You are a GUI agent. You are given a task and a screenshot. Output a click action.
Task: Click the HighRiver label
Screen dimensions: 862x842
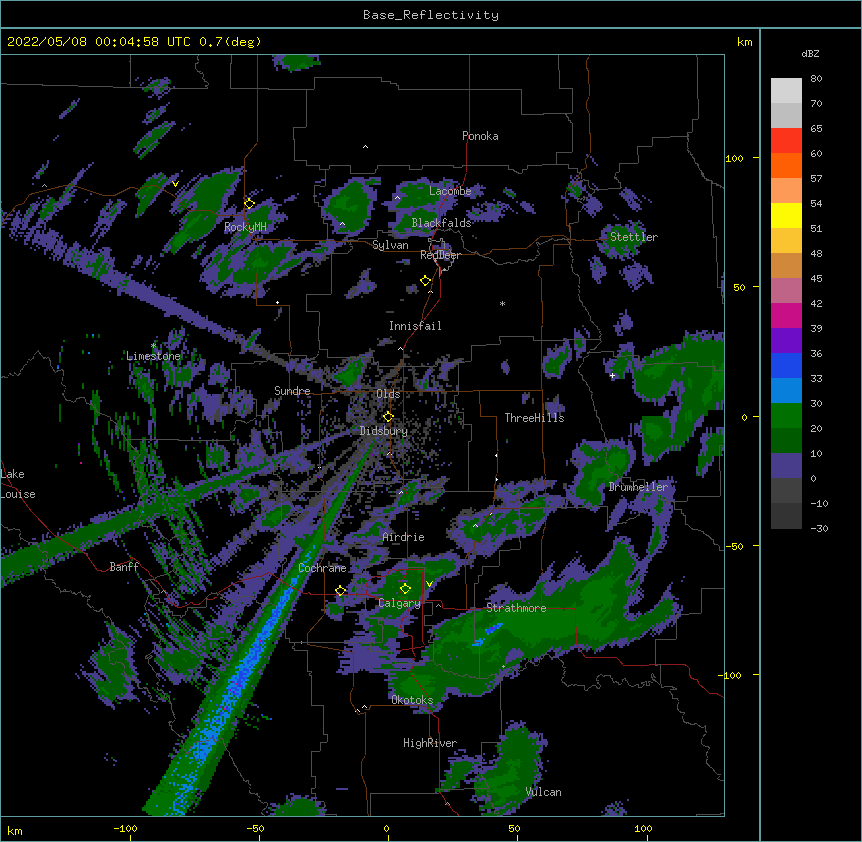pyautogui.click(x=430, y=743)
